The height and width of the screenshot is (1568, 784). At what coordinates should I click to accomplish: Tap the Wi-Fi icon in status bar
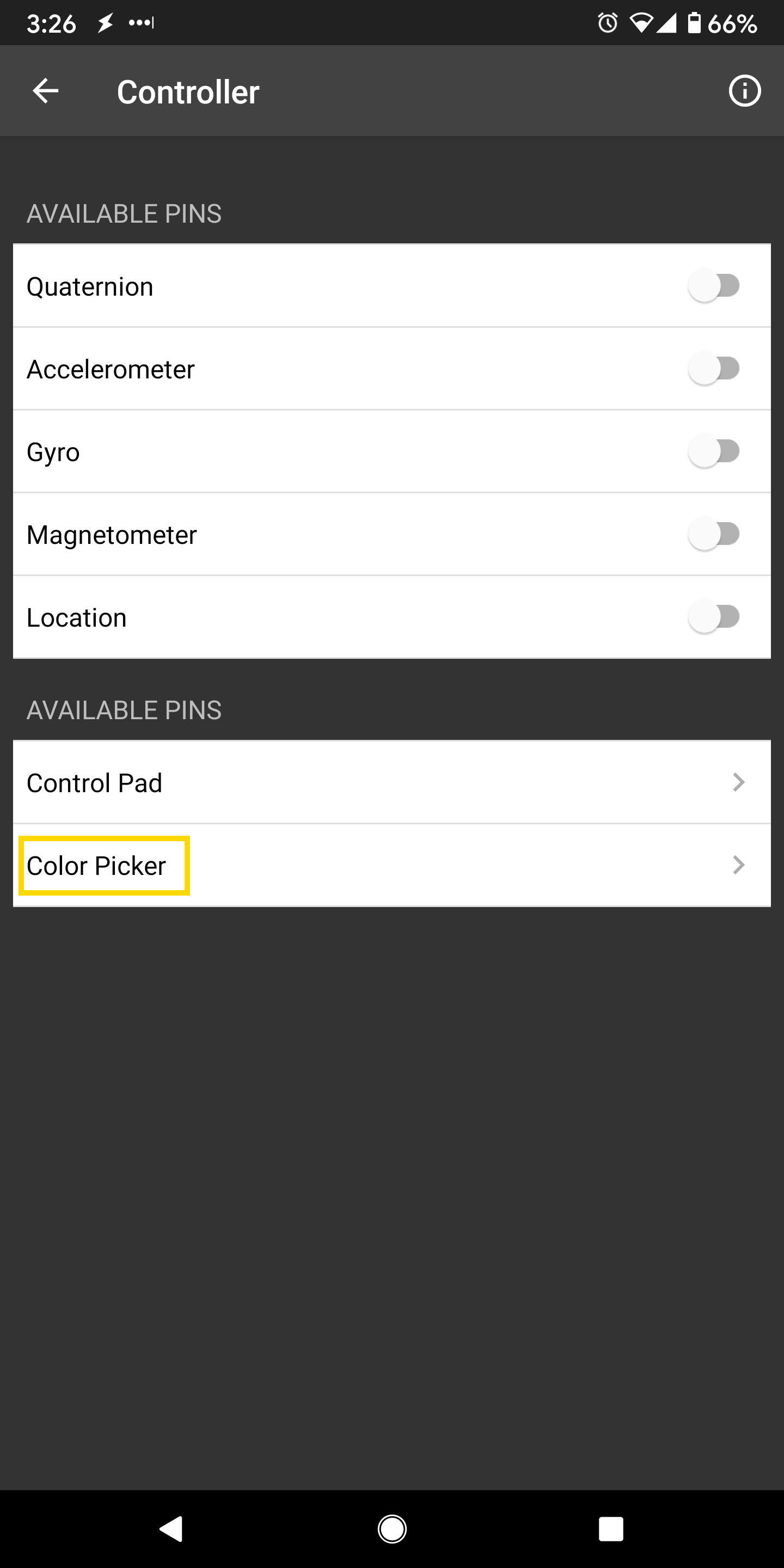click(640, 23)
